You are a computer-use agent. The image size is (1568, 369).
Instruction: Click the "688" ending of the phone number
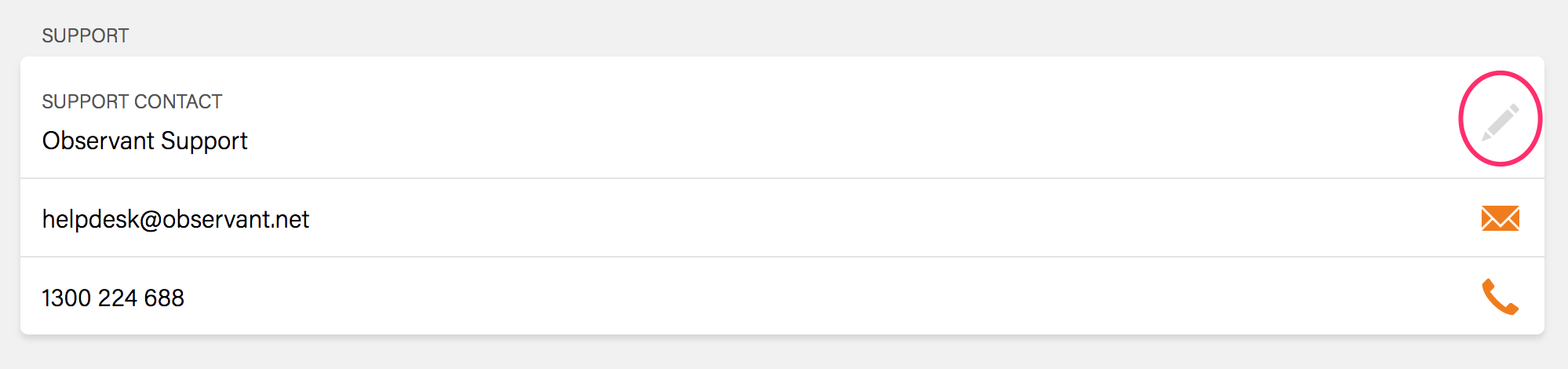164,298
